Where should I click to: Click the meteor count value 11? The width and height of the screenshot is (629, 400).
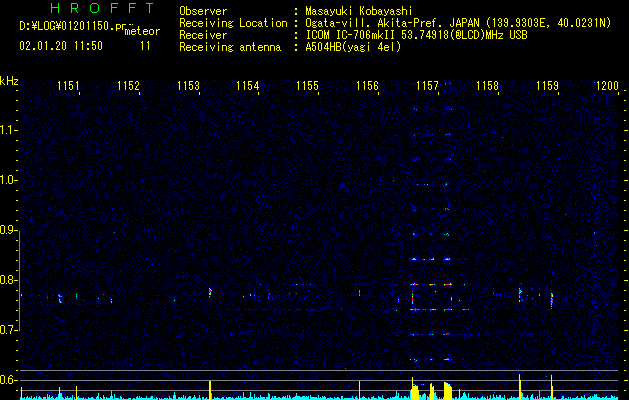click(145, 46)
